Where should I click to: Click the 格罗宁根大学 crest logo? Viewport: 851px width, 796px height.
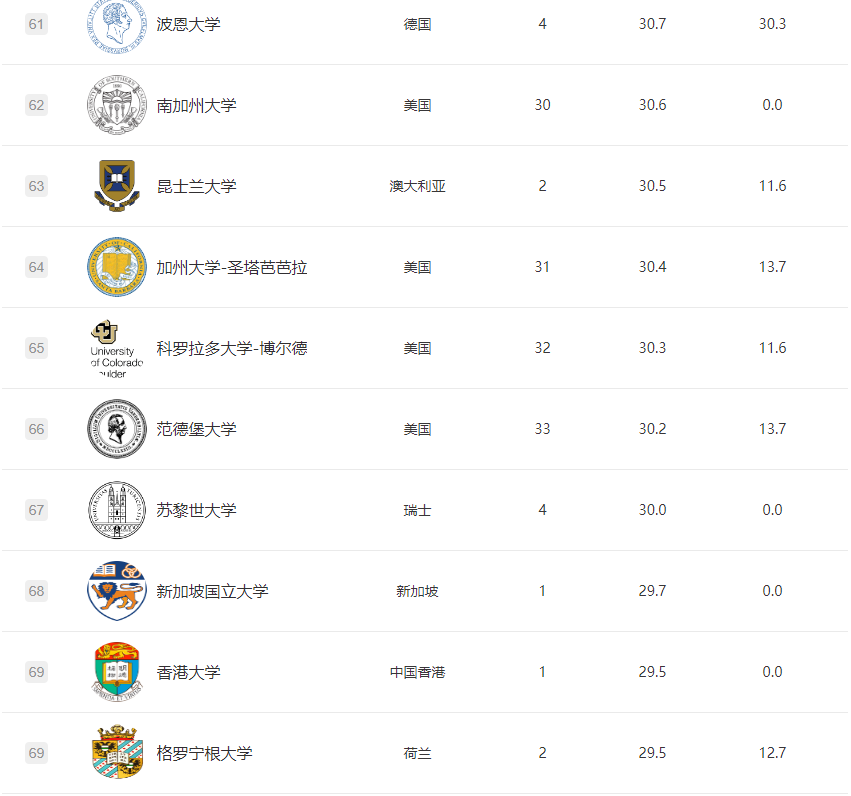[116, 753]
